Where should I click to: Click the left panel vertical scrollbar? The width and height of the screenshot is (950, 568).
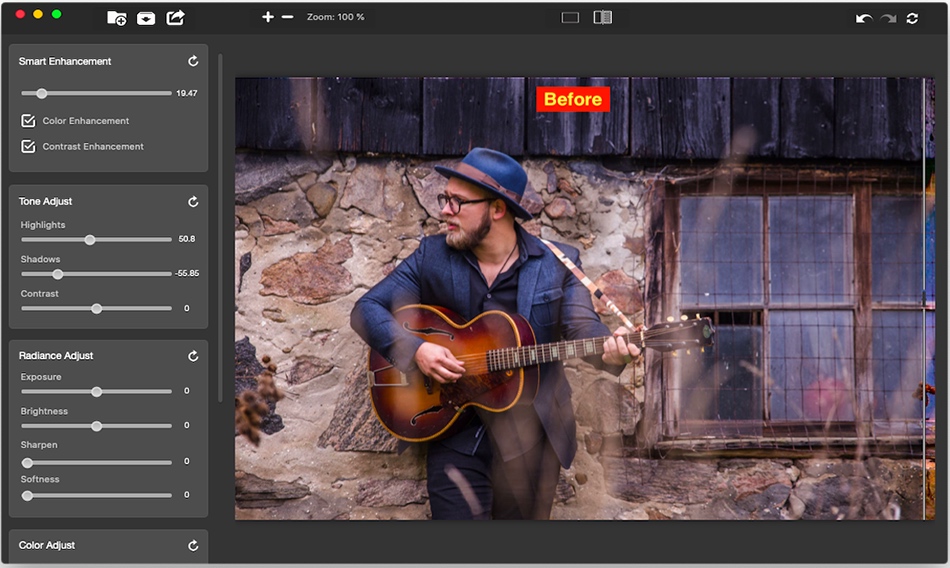(220, 227)
